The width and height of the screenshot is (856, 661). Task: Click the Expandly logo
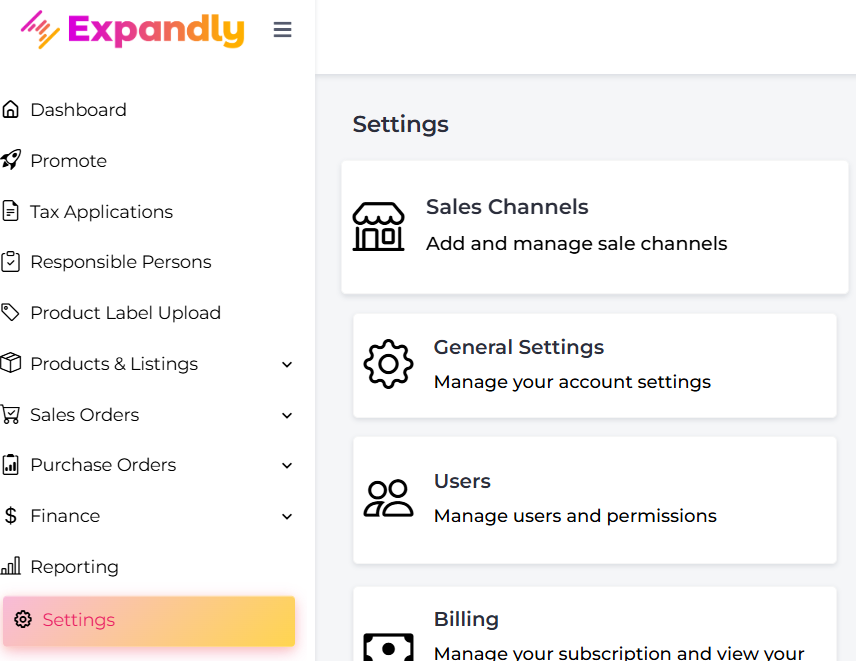point(132,29)
